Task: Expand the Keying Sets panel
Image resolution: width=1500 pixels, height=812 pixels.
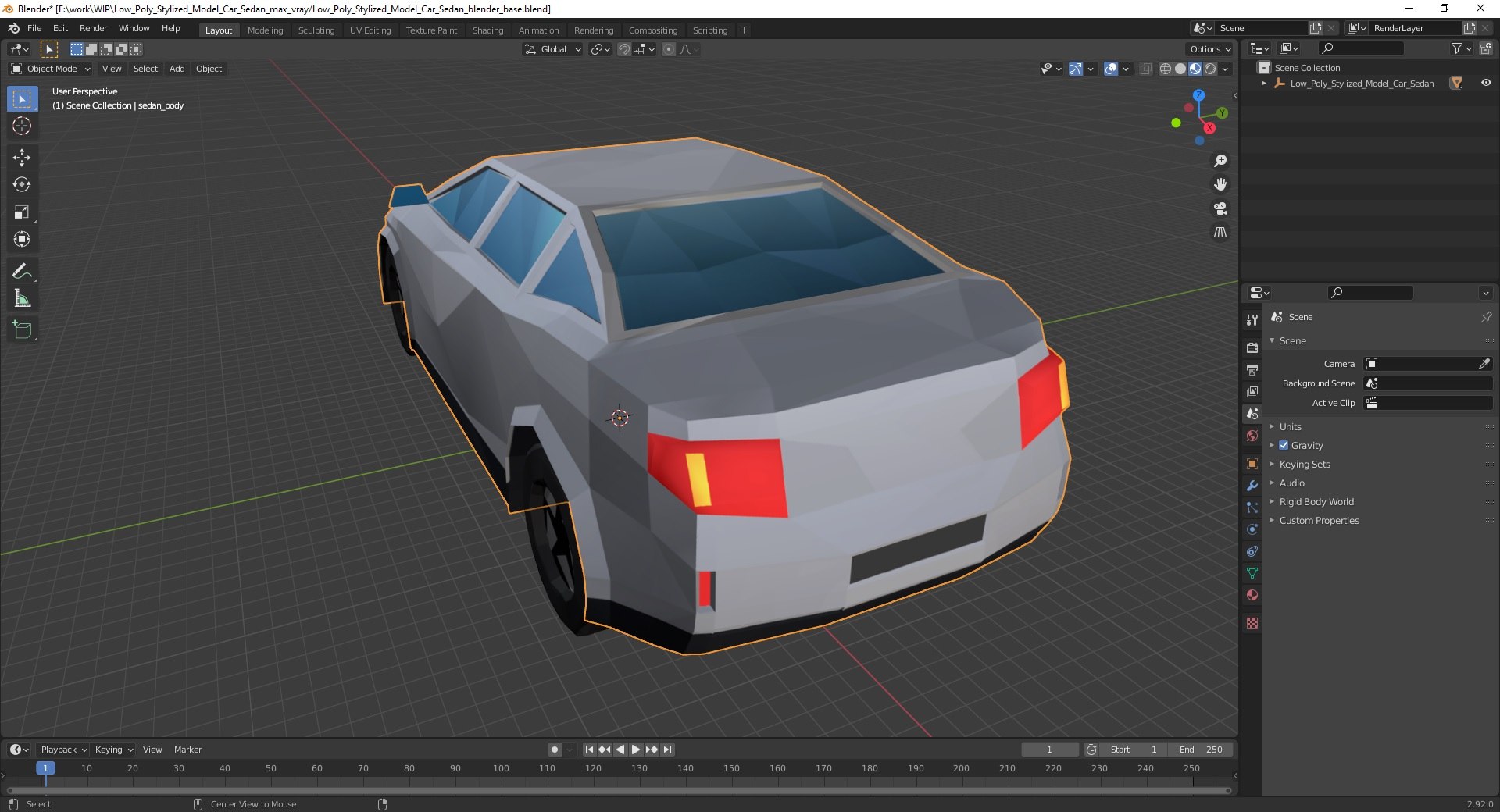Action: 1305,464
